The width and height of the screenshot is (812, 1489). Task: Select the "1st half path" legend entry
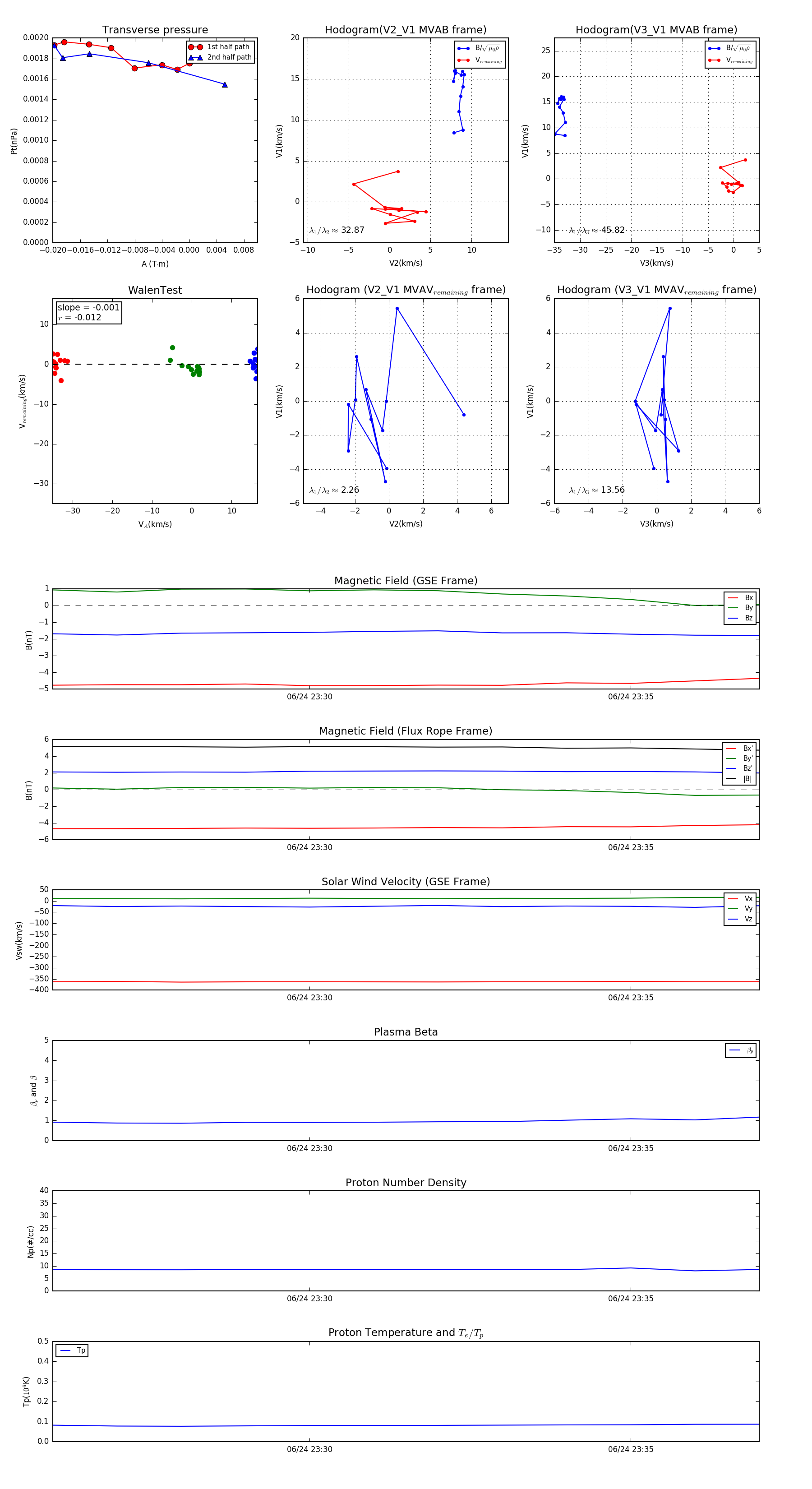(x=220, y=47)
